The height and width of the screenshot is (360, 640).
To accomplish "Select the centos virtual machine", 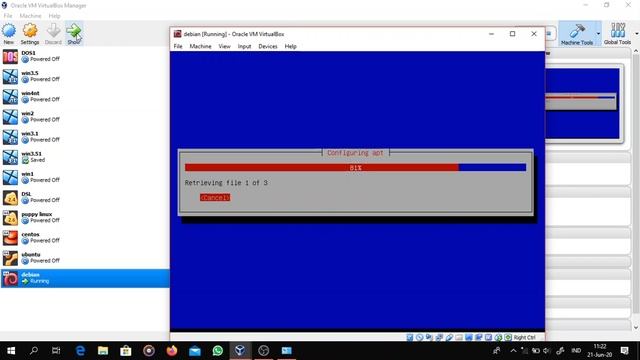I will (x=85, y=238).
